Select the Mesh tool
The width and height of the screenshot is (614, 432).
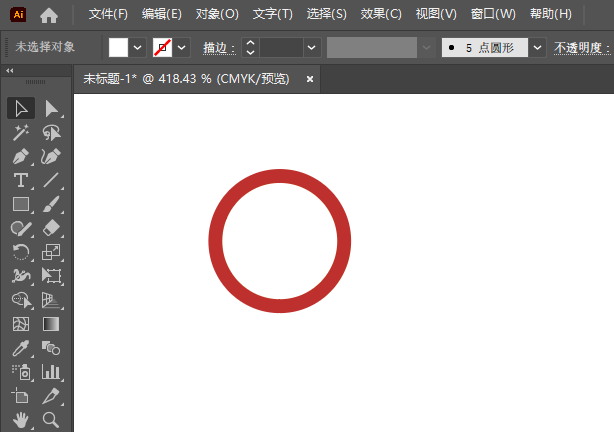coord(21,324)
